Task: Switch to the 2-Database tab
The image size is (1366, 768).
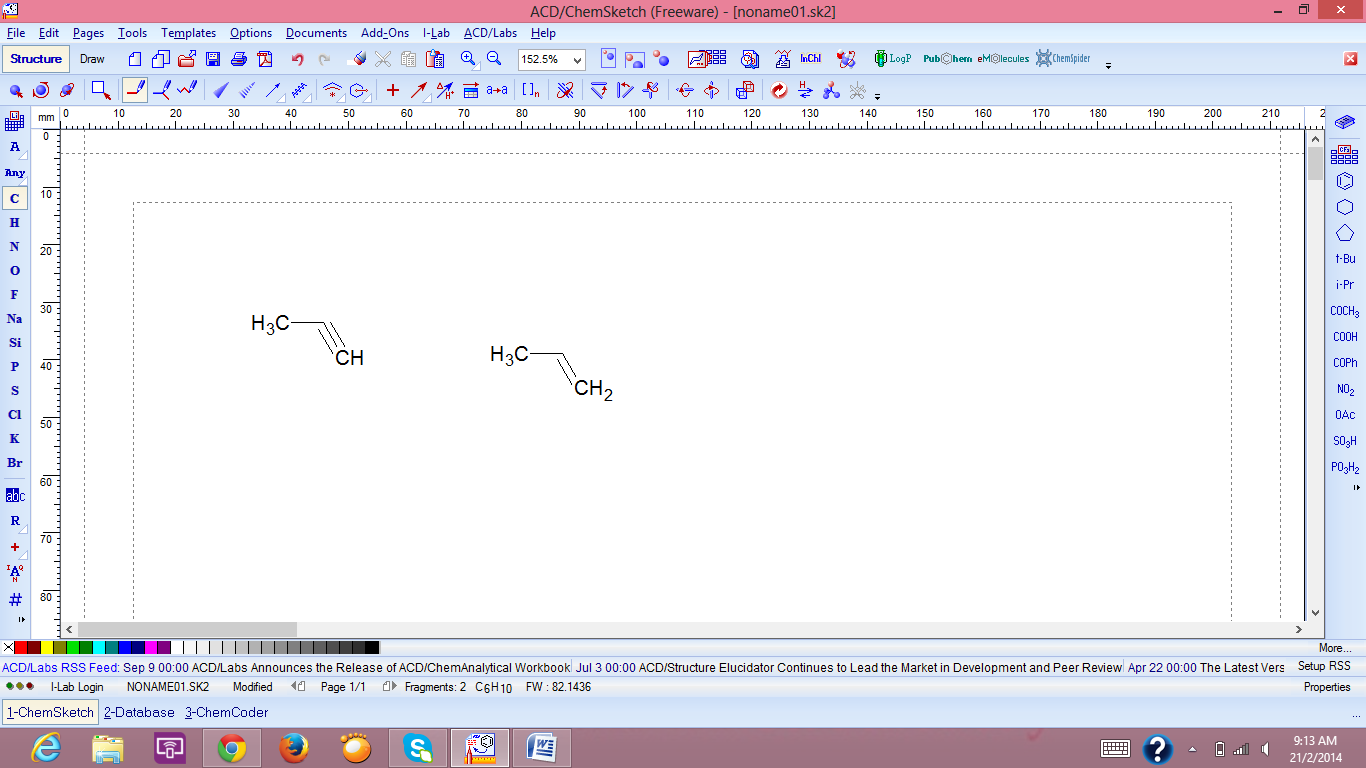Action: (139, 712)
